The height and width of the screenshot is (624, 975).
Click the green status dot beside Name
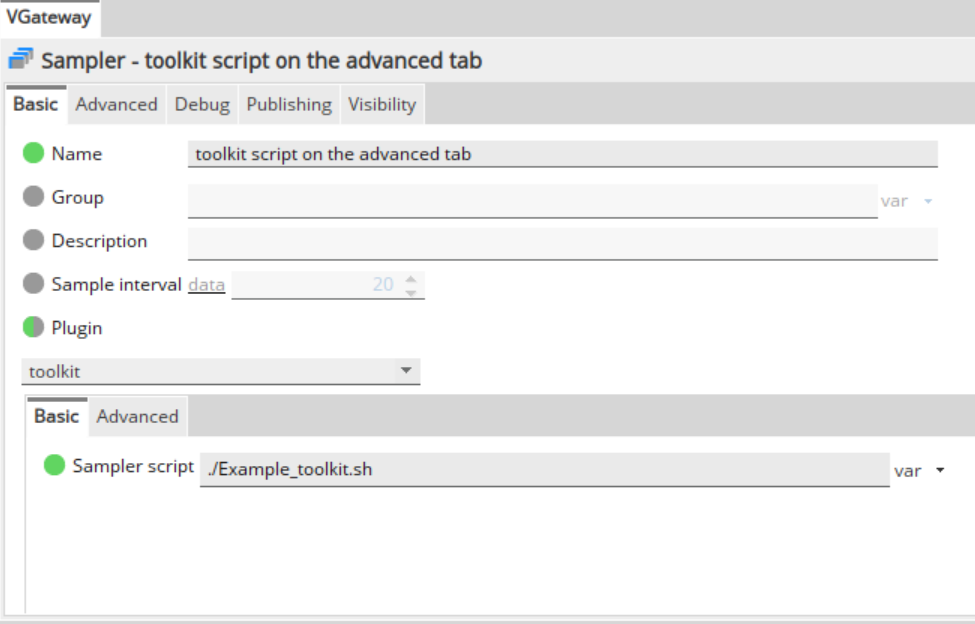[34, 154]
